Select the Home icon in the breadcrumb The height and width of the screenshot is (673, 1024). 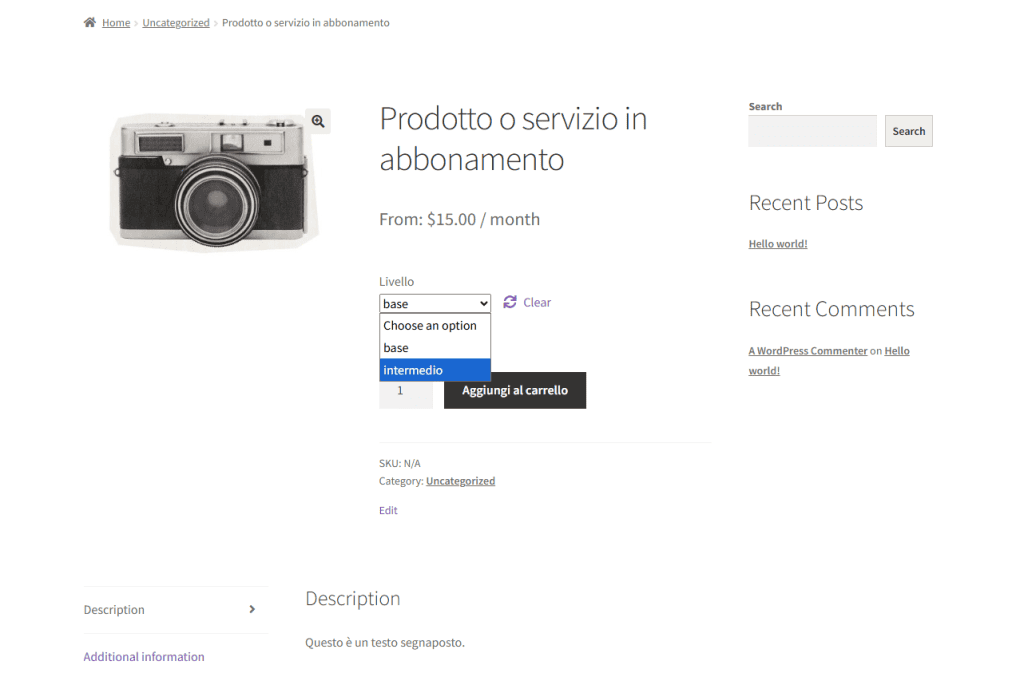89,22
